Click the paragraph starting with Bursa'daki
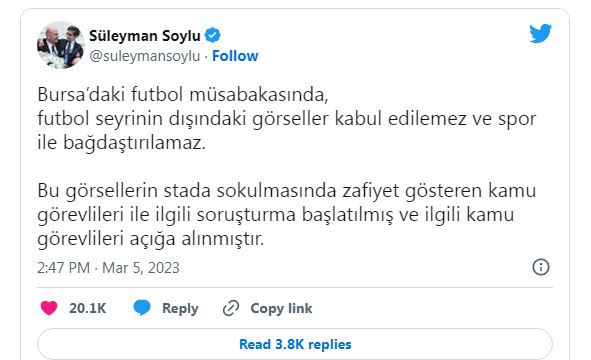 pos(286,119)
